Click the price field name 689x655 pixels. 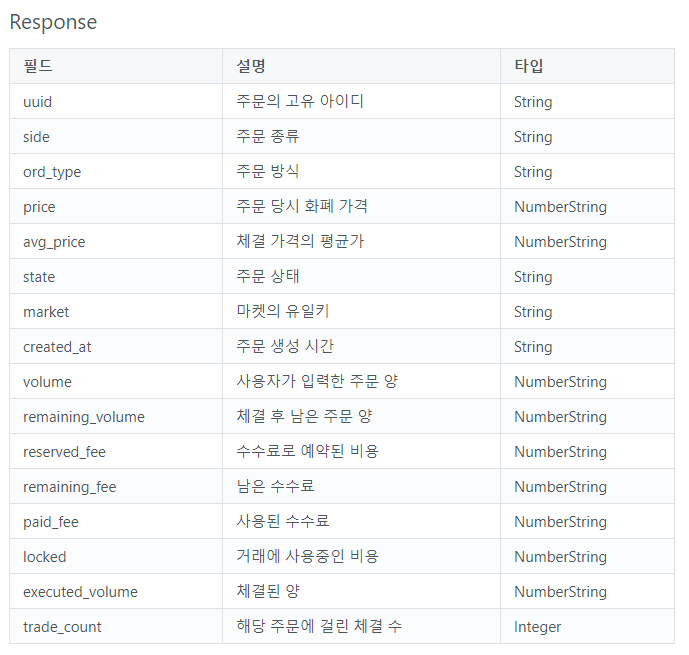pyautogui.click(x=39, y=207)
